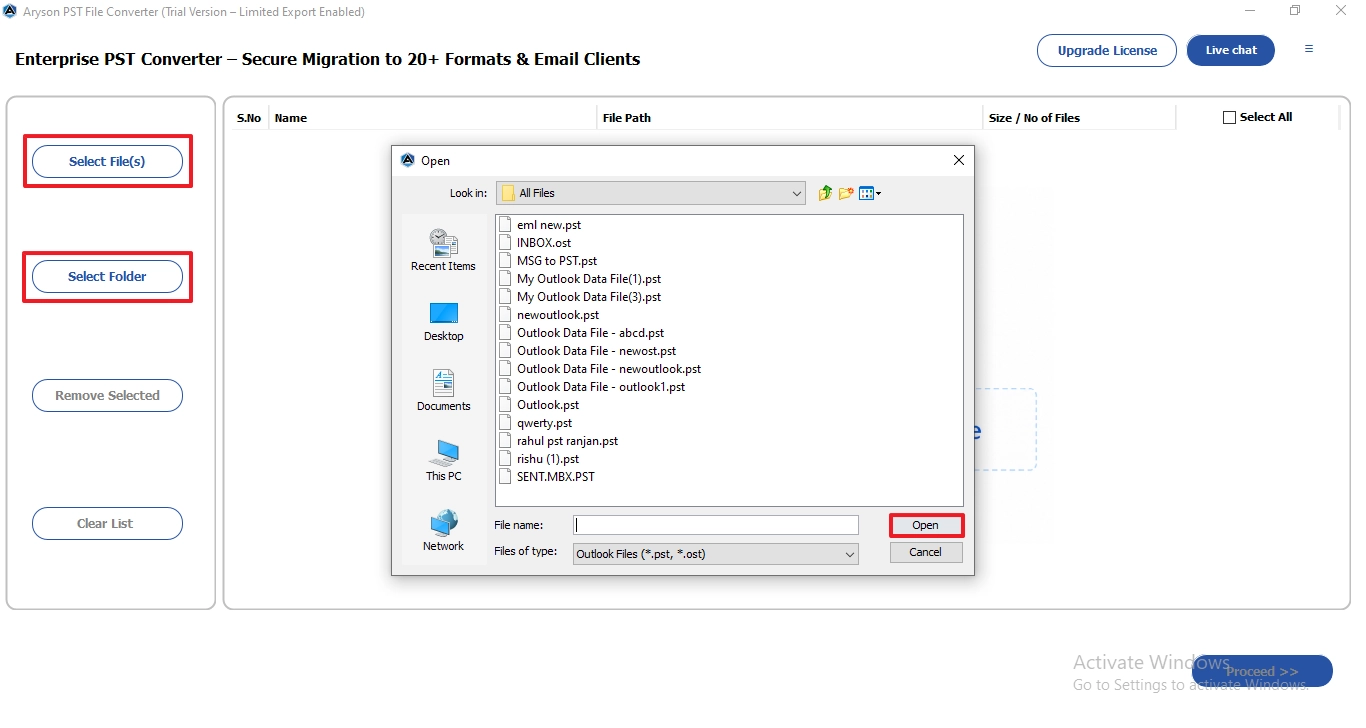Open Recent Items in the places bar
This screenshot has height=728, width=1366.
coord(443,250)
